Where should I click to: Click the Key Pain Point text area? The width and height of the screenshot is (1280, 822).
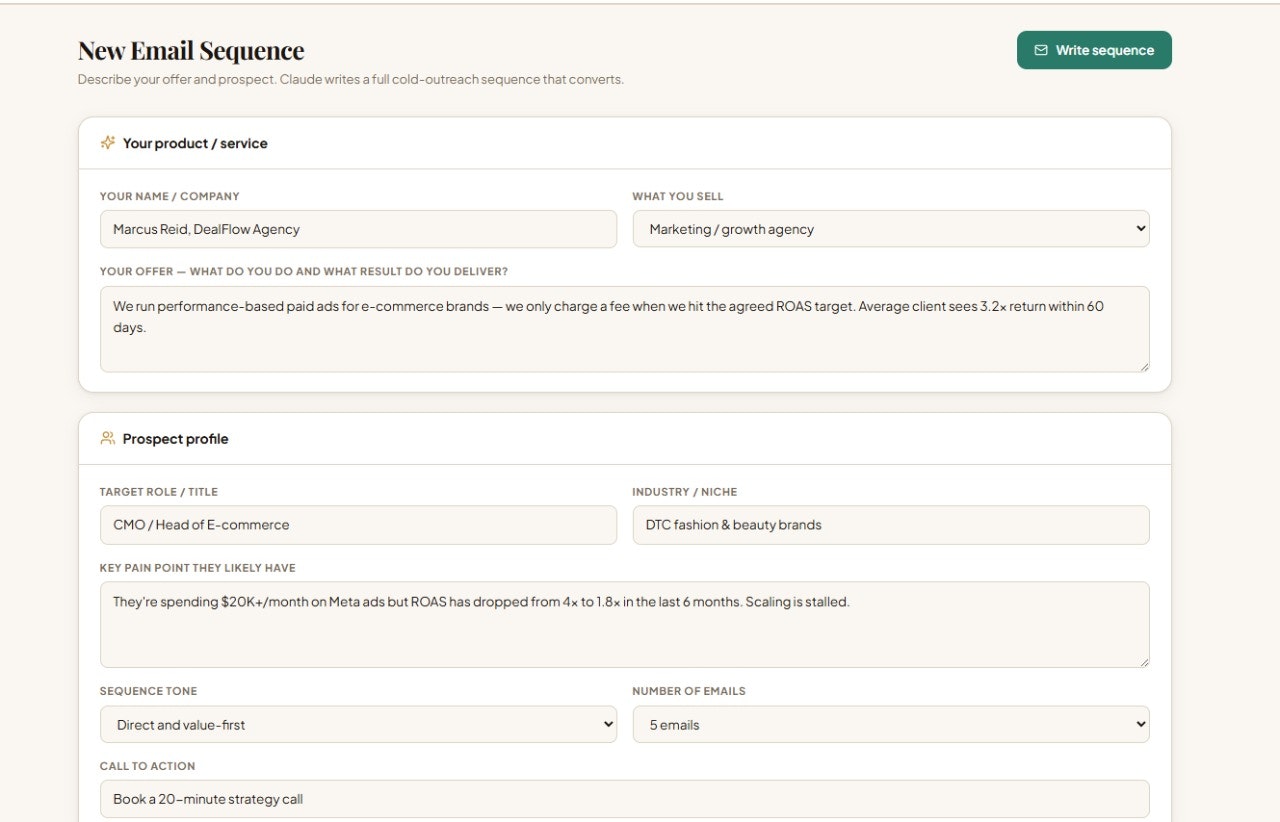[625, 625]
